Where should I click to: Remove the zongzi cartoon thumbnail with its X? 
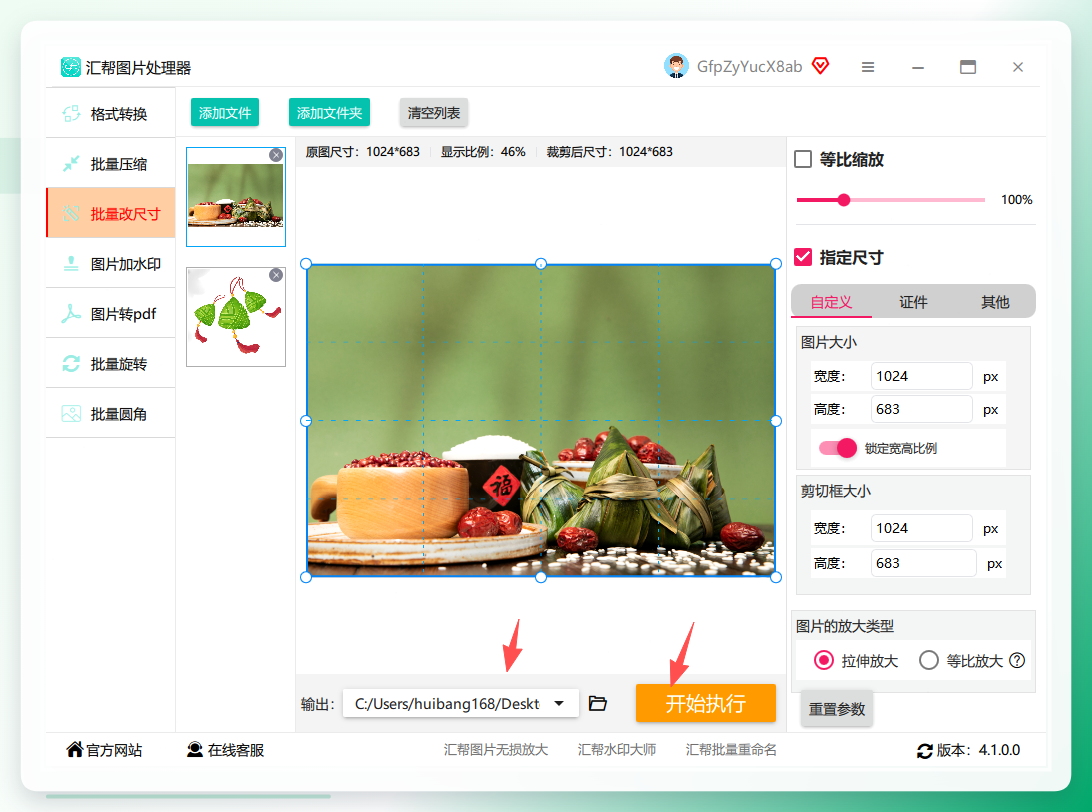[x=276, y=275]
